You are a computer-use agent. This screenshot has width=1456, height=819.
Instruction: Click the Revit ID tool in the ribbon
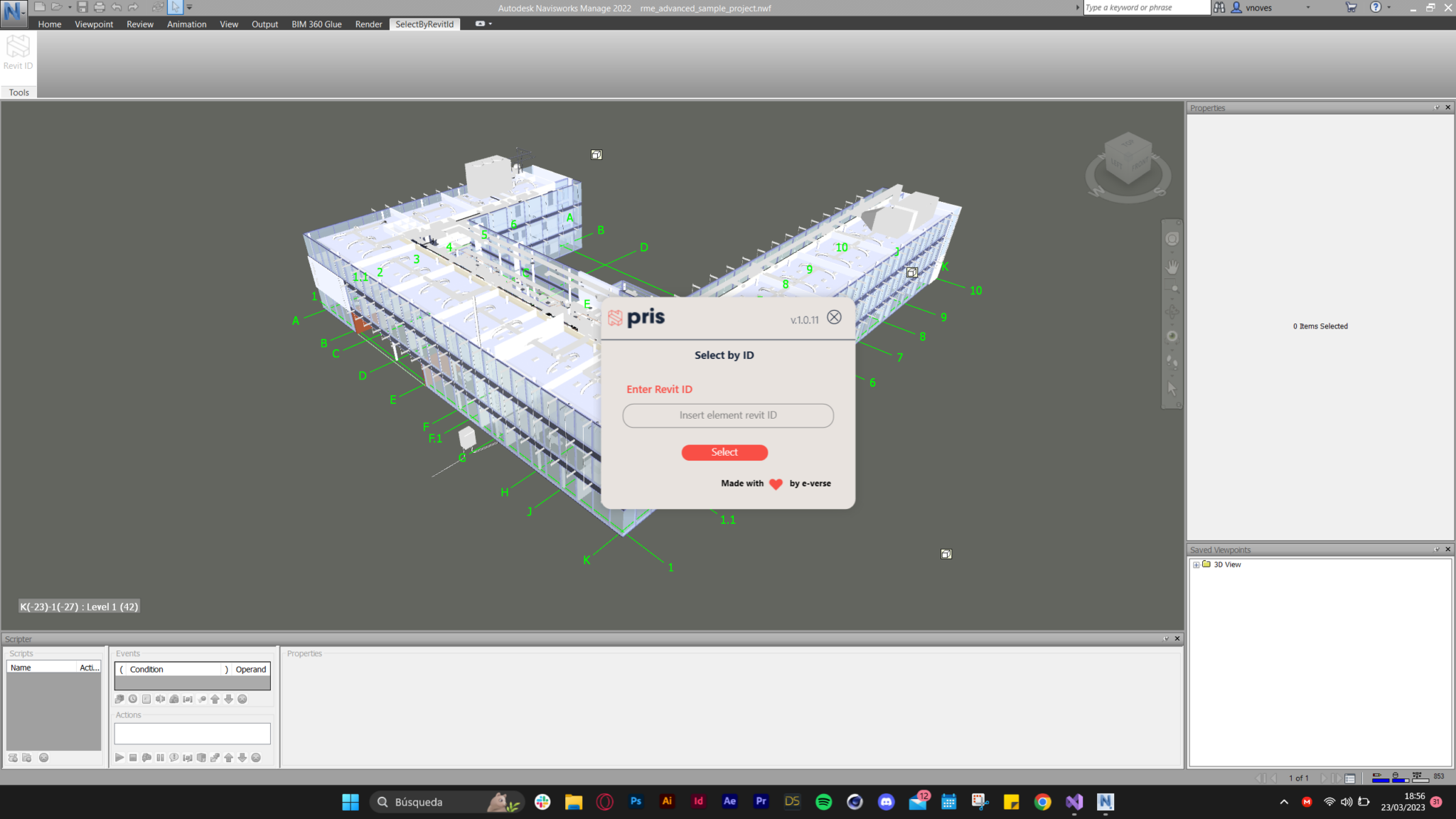(17, 50)
